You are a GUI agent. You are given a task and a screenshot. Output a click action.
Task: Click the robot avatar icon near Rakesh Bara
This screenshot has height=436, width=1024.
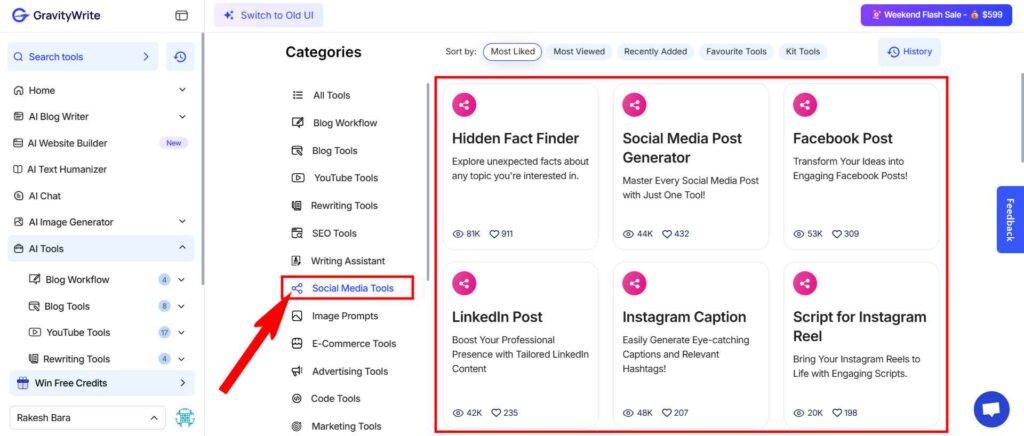[x=185, y=417]
